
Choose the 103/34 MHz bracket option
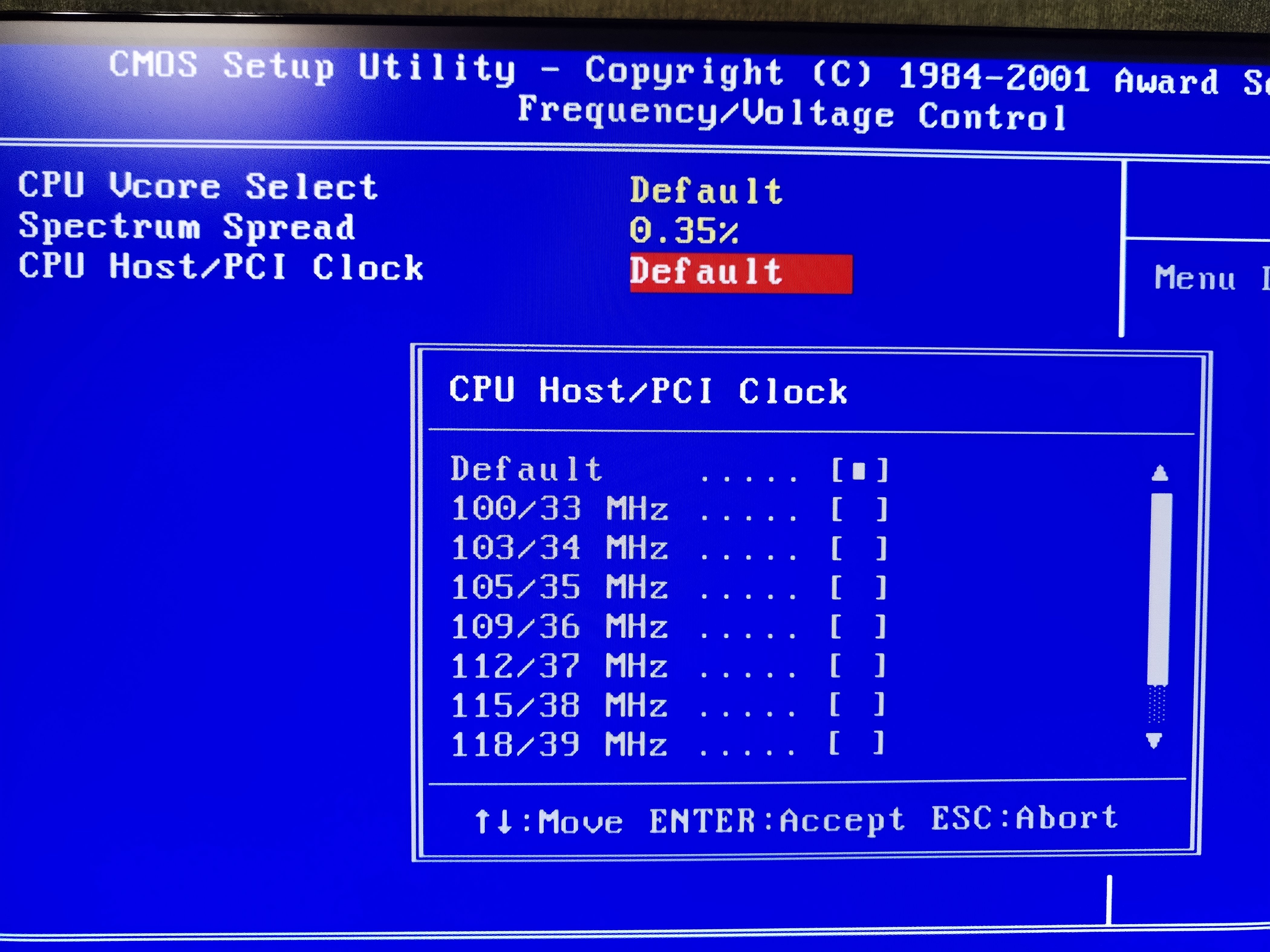(858, 549)
